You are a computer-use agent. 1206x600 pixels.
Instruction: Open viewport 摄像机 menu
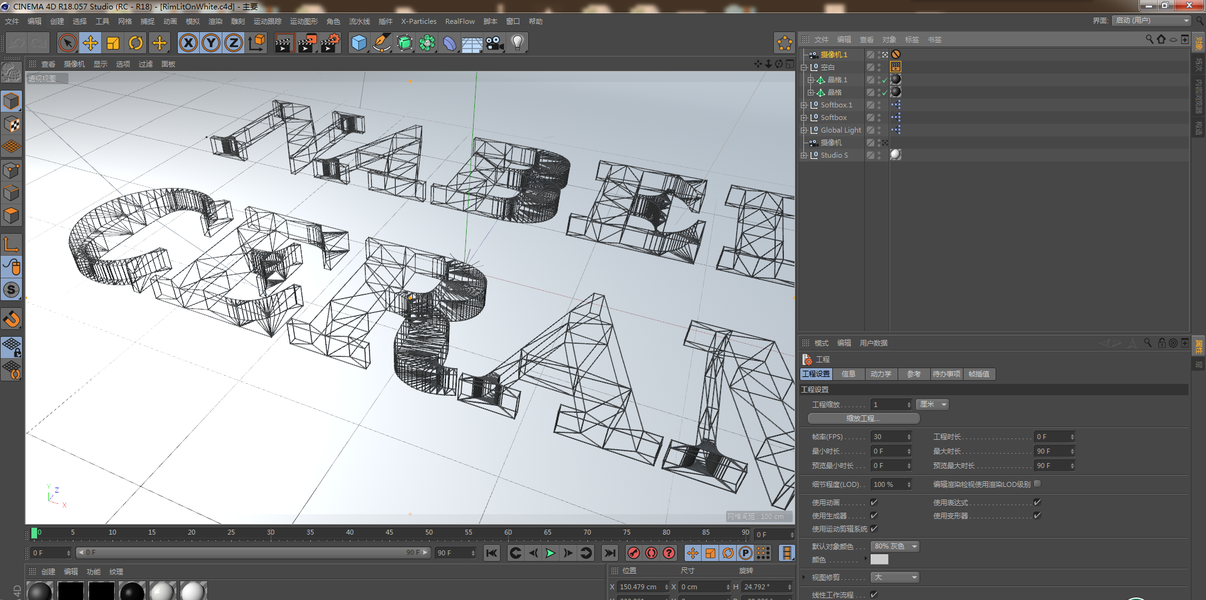point(74,64)
